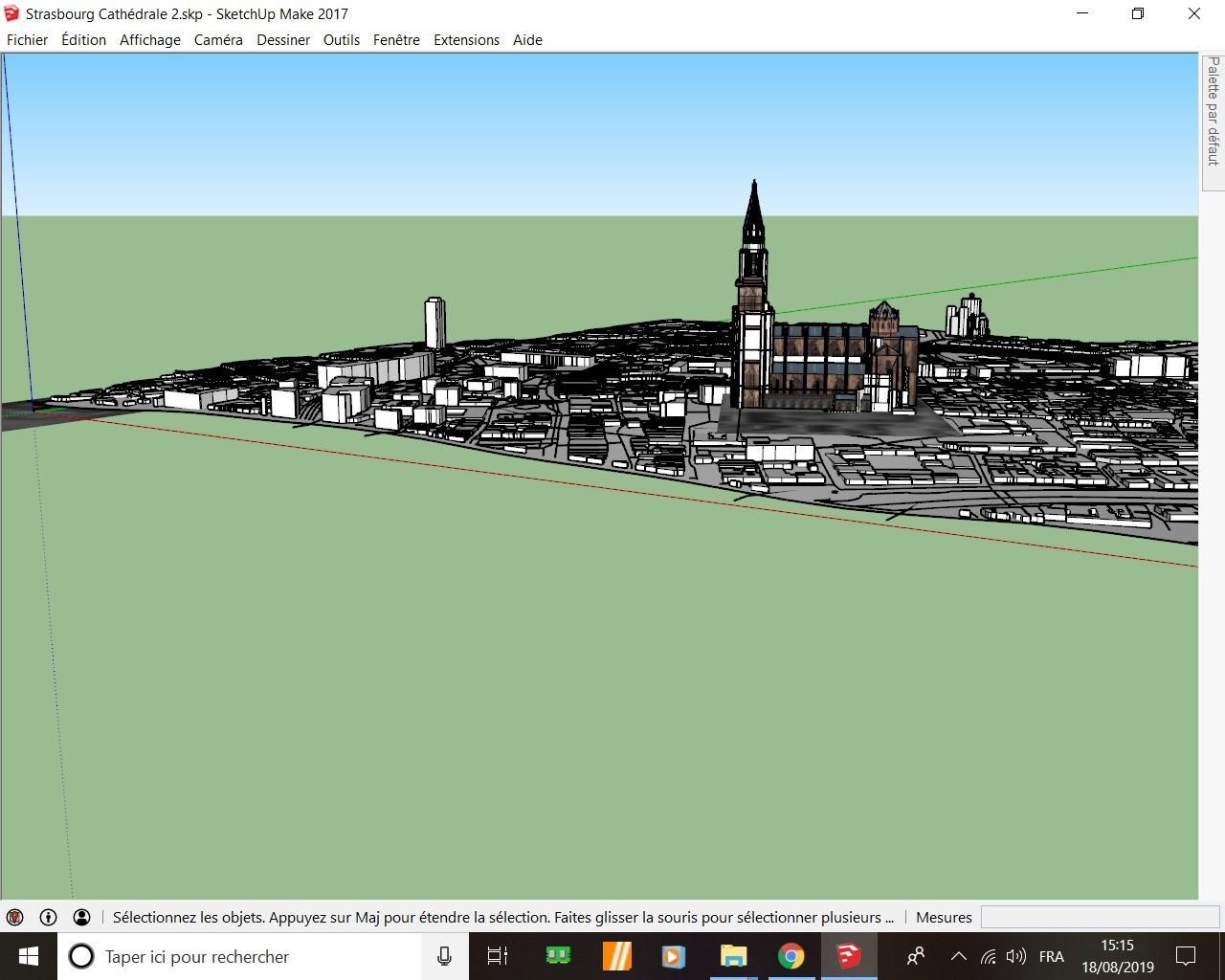Open the FRA input language selector

point(1051,956)
